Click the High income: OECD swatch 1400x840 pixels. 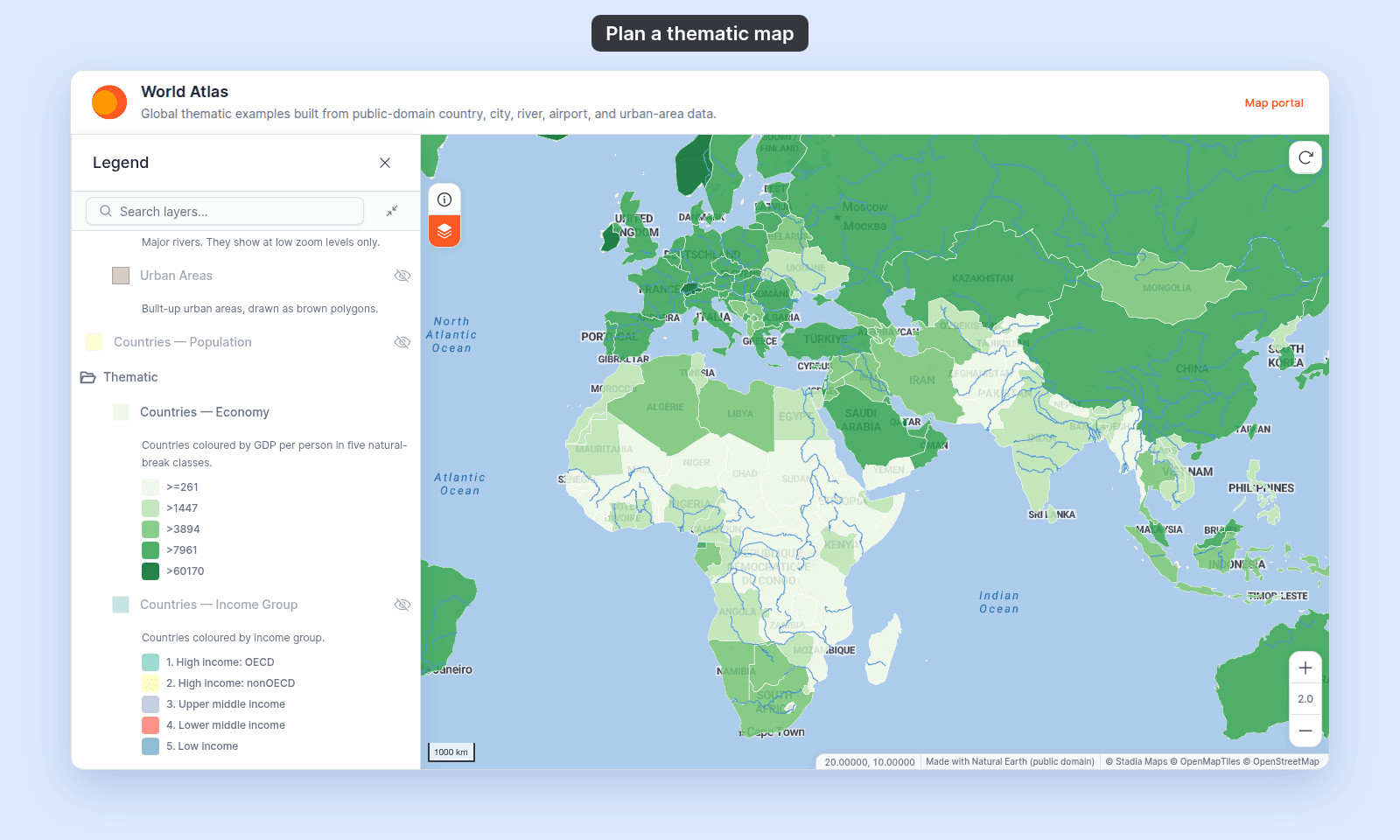pyautogui.click(x=150, y=662)
